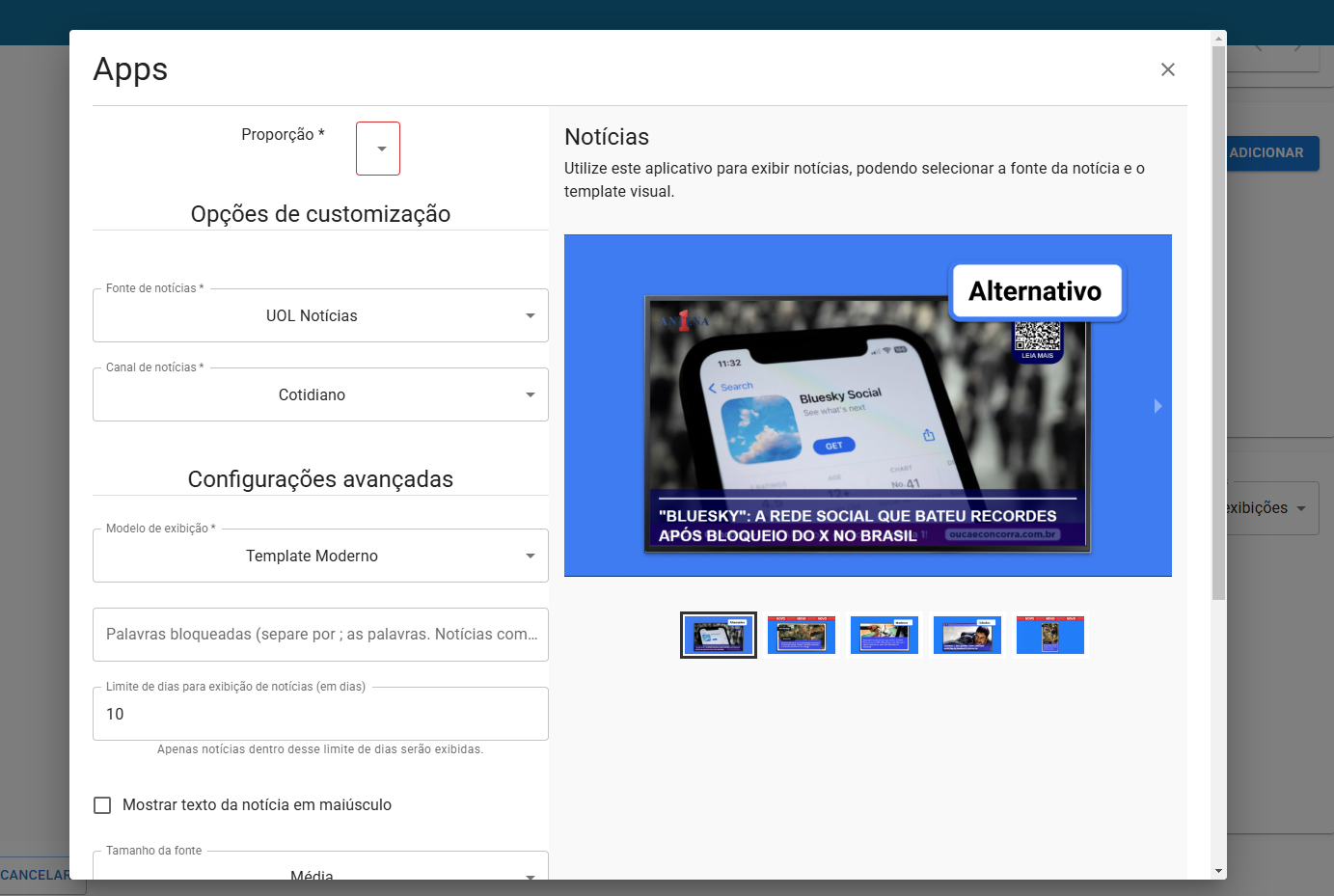Open the Tamanho da fonte dropdown
The height and width of the screenshot is (896, 1334).
[x=320, y=866]
